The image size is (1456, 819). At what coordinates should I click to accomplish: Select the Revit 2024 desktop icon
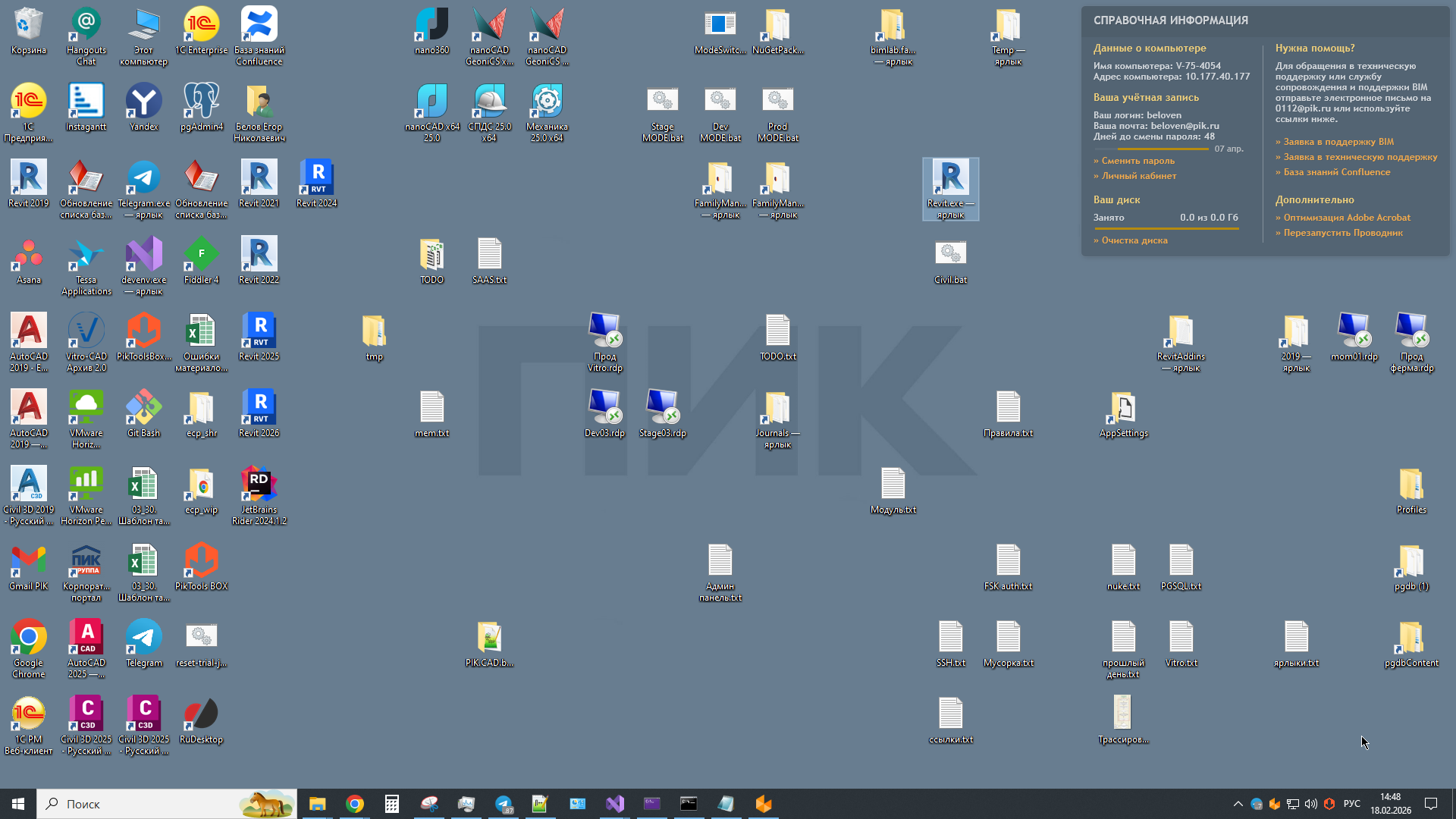317,179
